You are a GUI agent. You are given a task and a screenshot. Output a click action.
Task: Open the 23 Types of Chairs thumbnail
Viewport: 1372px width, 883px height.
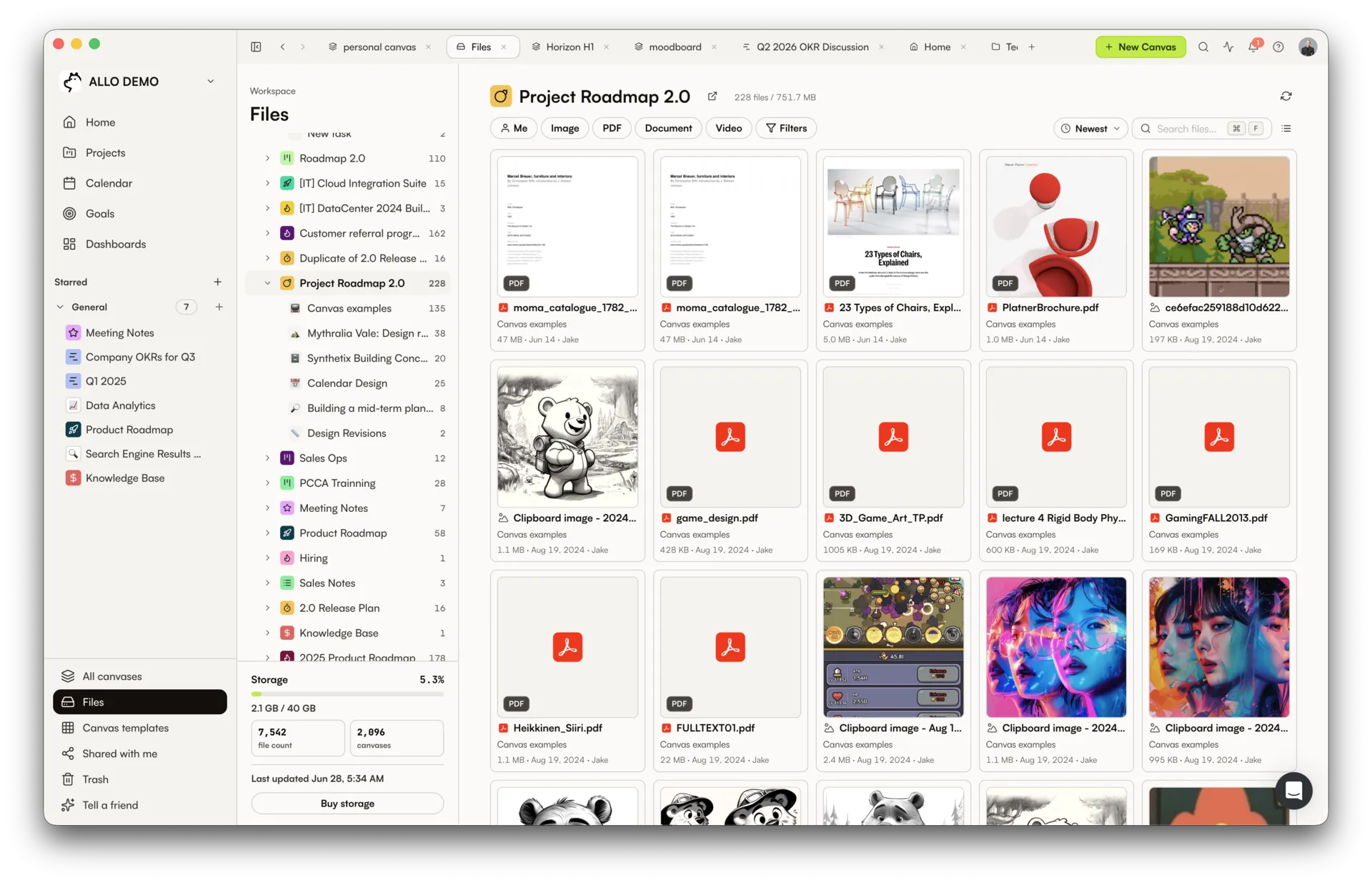pos(893,227)
